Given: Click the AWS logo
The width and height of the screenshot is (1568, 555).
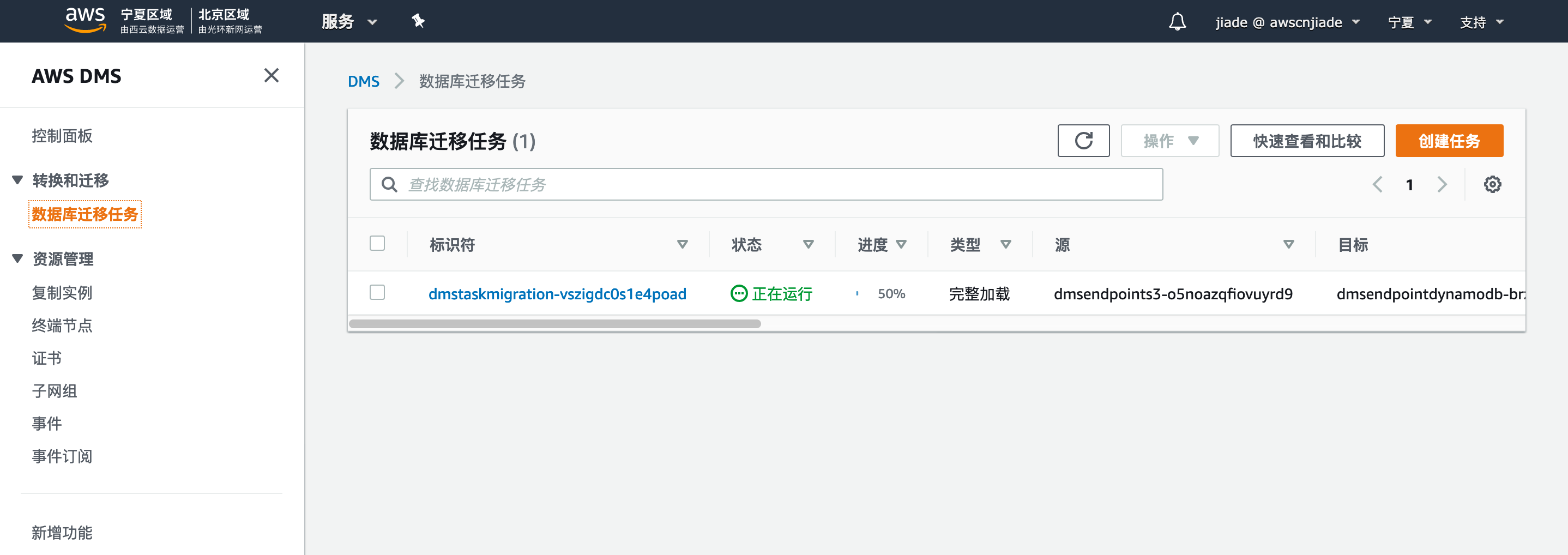Looking at the screenshot, I should coord(85,20).
